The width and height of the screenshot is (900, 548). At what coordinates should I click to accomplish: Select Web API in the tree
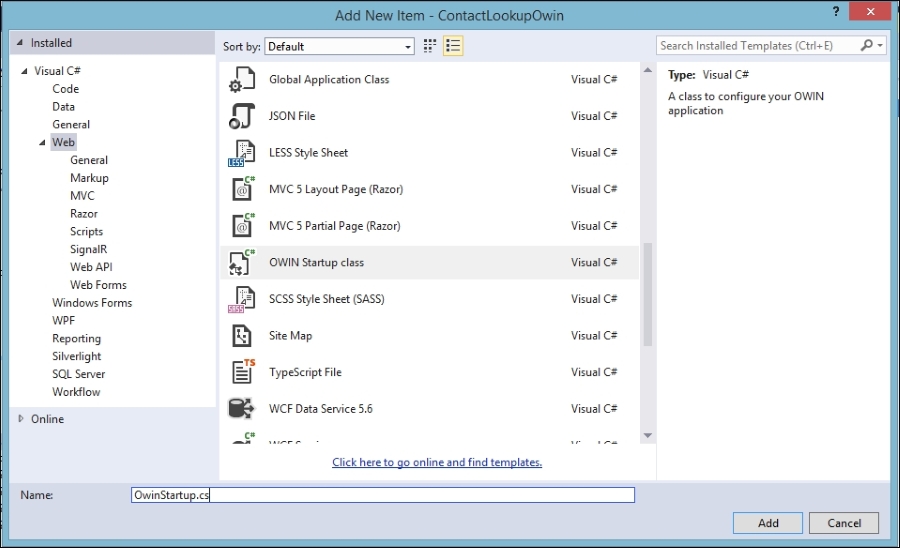(91, 267)
